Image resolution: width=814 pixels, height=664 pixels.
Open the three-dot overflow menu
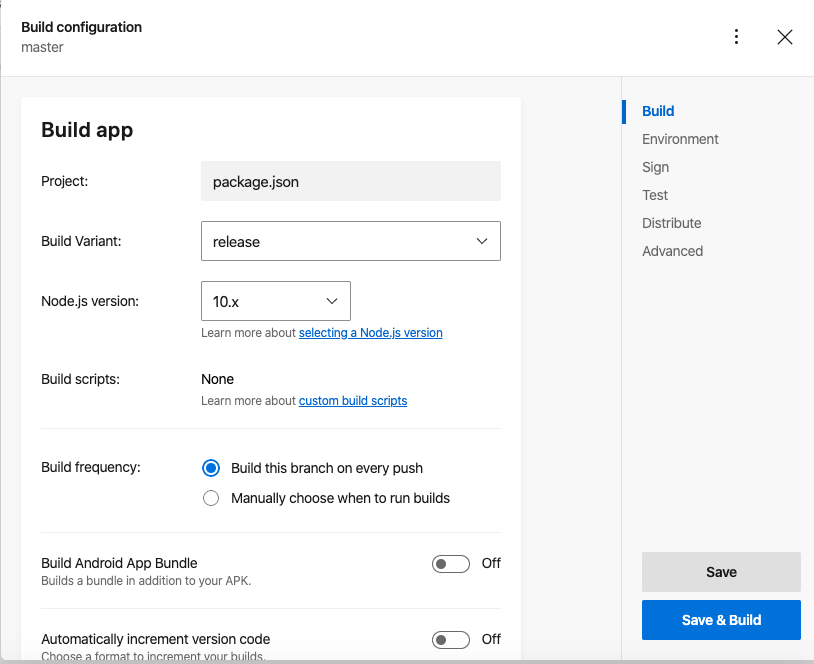coord(737,36)
